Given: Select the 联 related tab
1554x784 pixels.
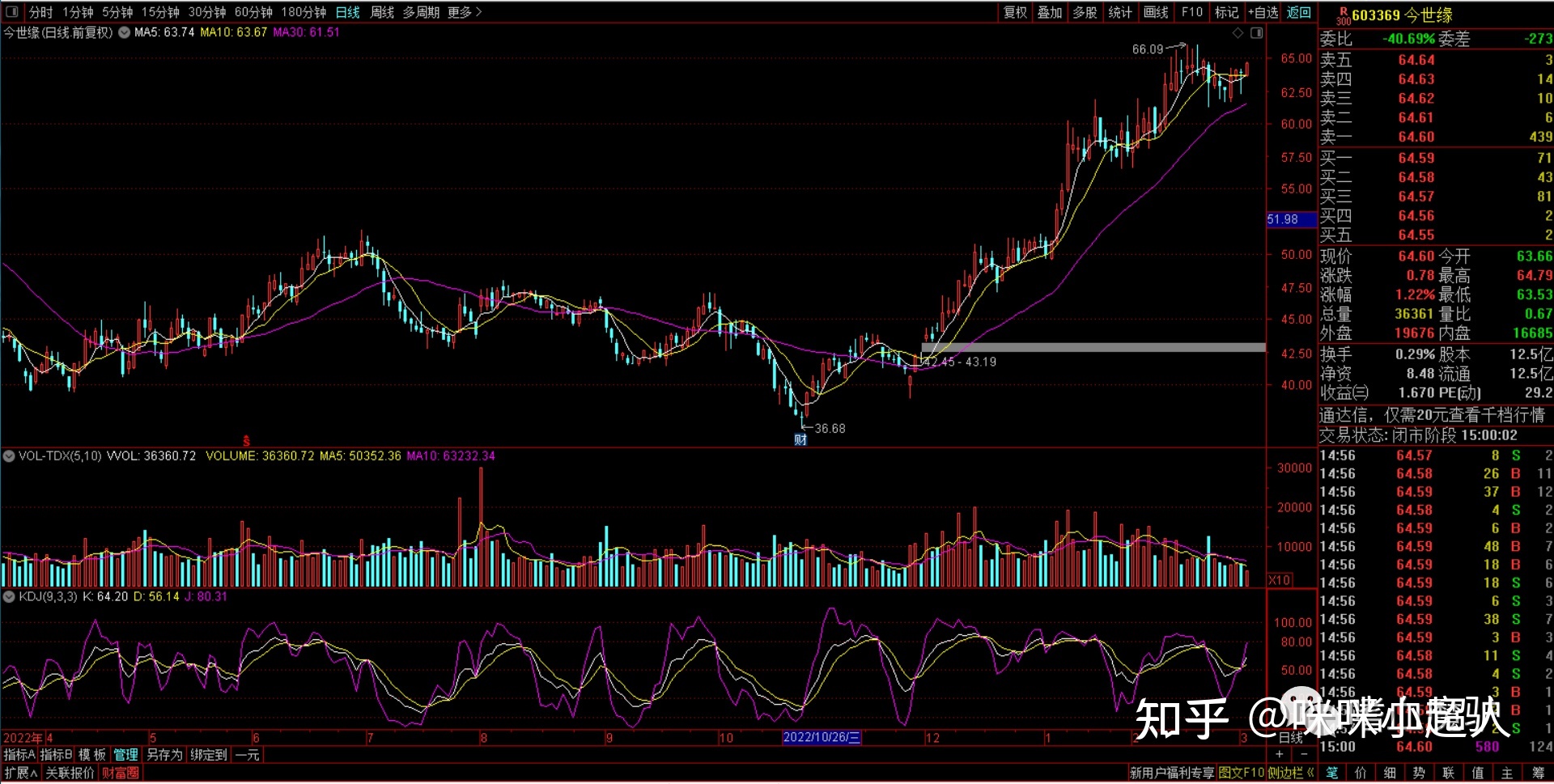Looking at the screenshot, I should point(1449,773).
